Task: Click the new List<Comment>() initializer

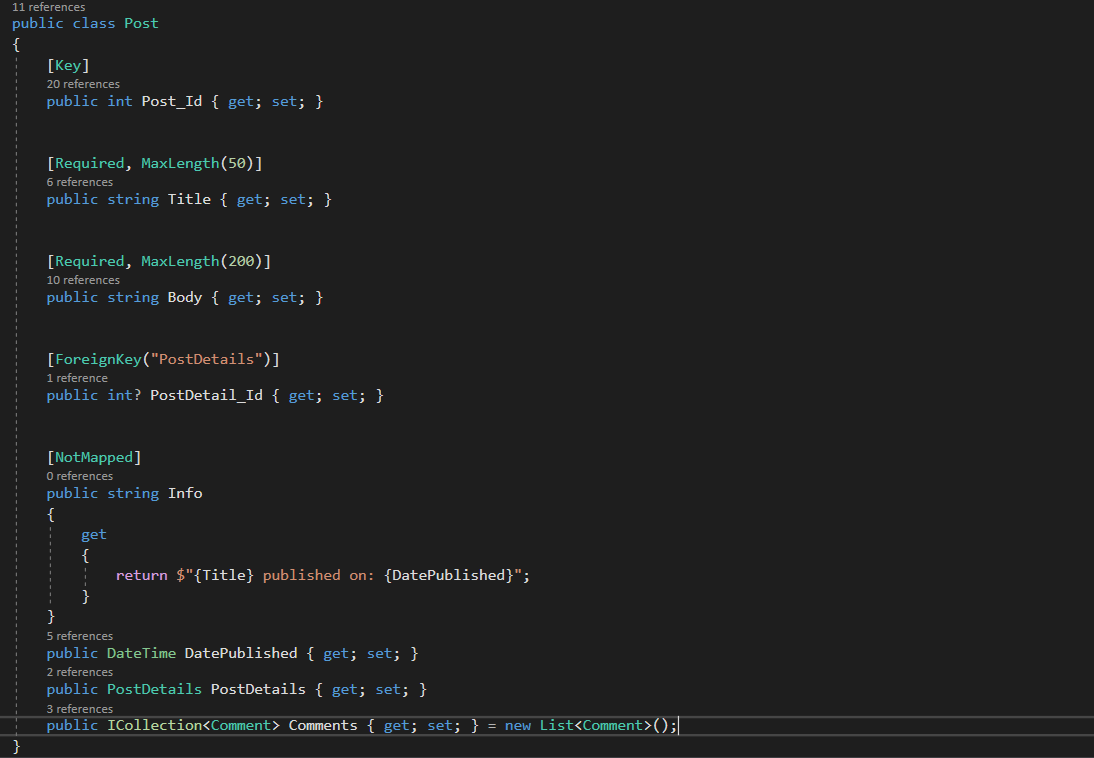Action: pyautogui.click(x=587, y=725)
